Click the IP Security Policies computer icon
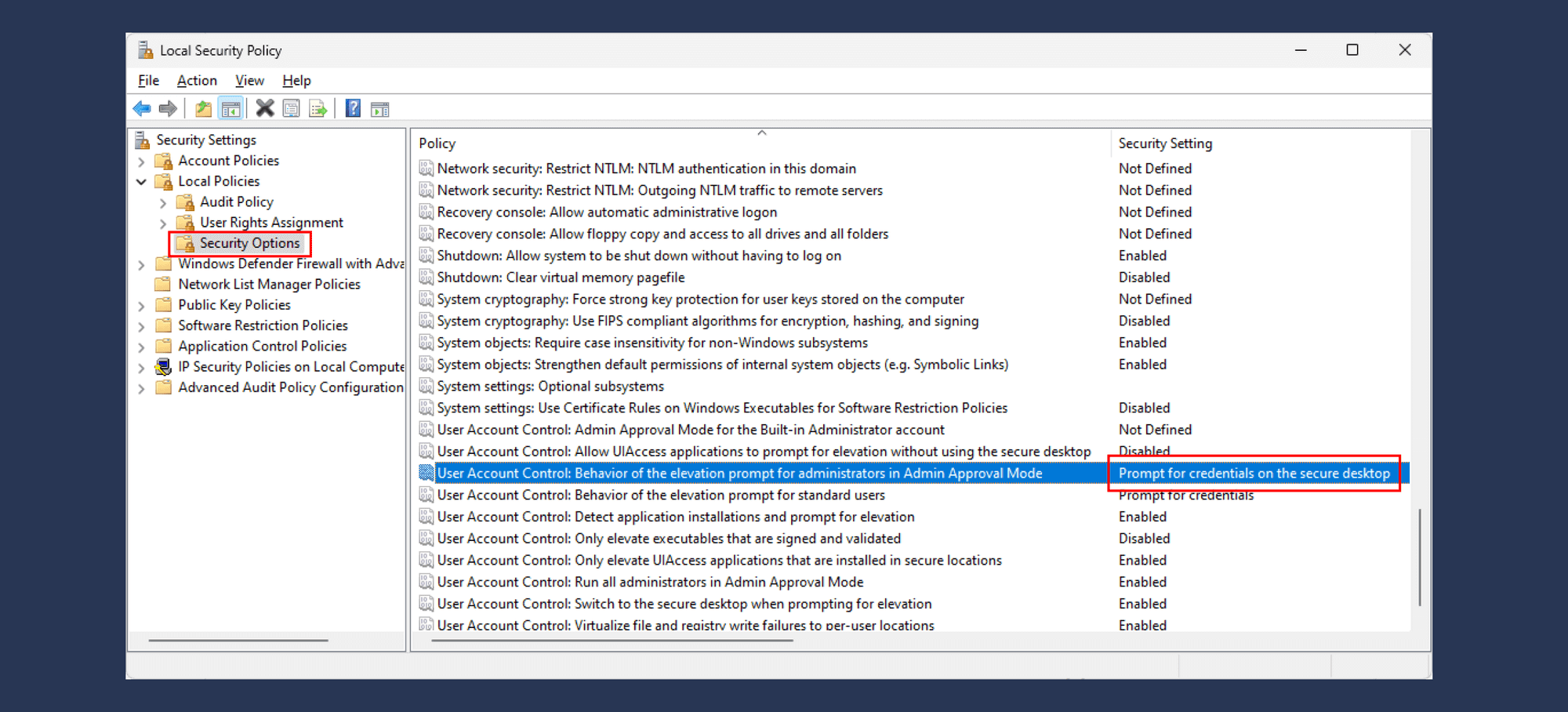 coord(163,366)
